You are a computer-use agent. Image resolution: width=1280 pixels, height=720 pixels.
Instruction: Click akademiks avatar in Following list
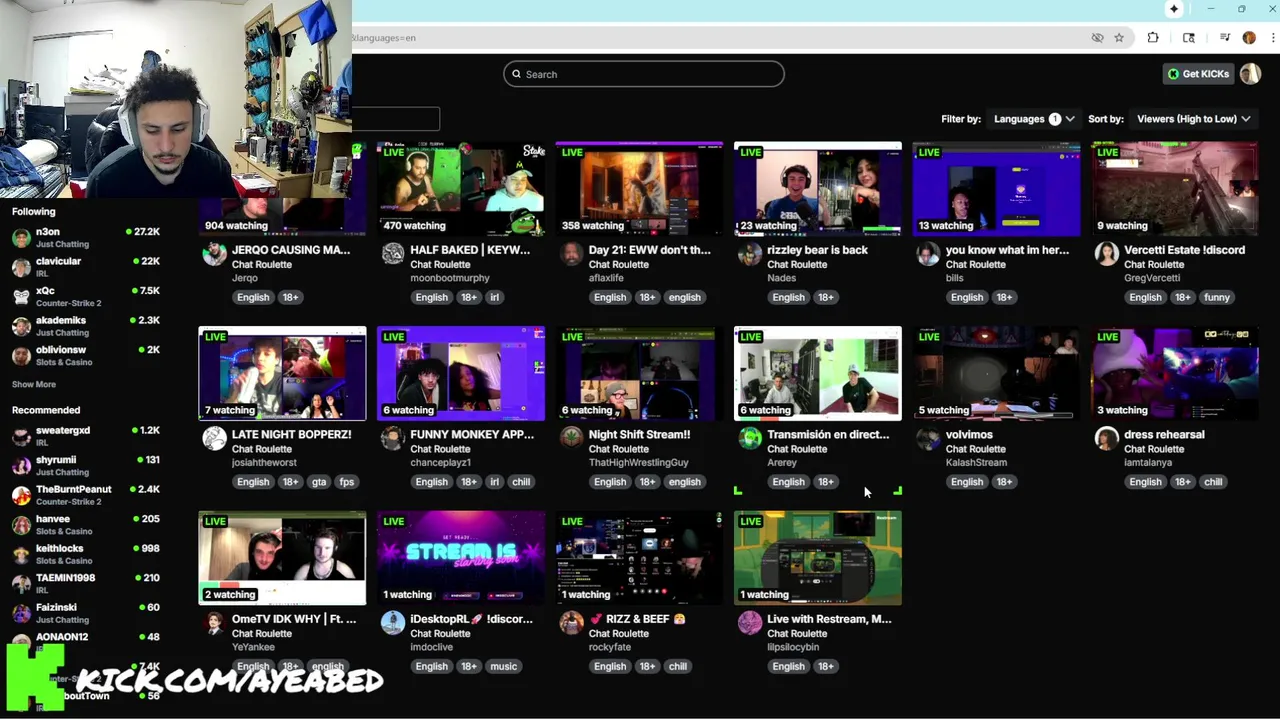tap(21, 326)
